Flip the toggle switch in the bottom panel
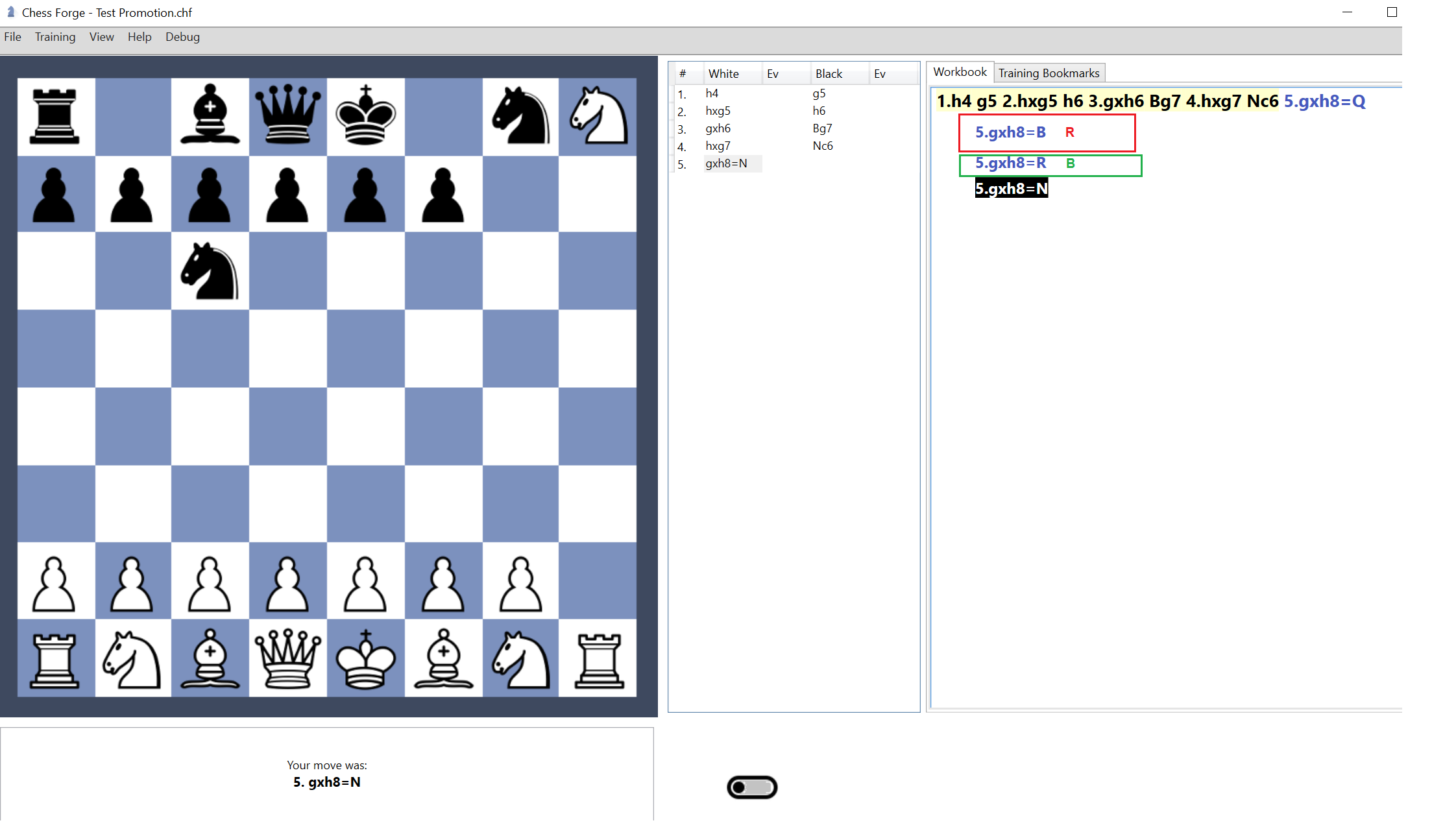This screenshot has height=825, width=1456. click(751, 786)
